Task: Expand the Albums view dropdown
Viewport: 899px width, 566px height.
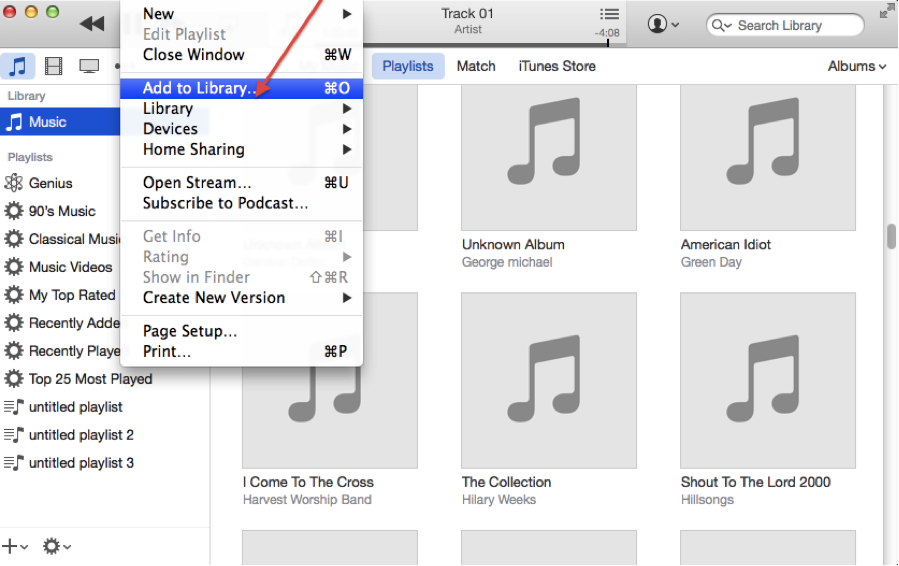Action: [x=857, y=66]
